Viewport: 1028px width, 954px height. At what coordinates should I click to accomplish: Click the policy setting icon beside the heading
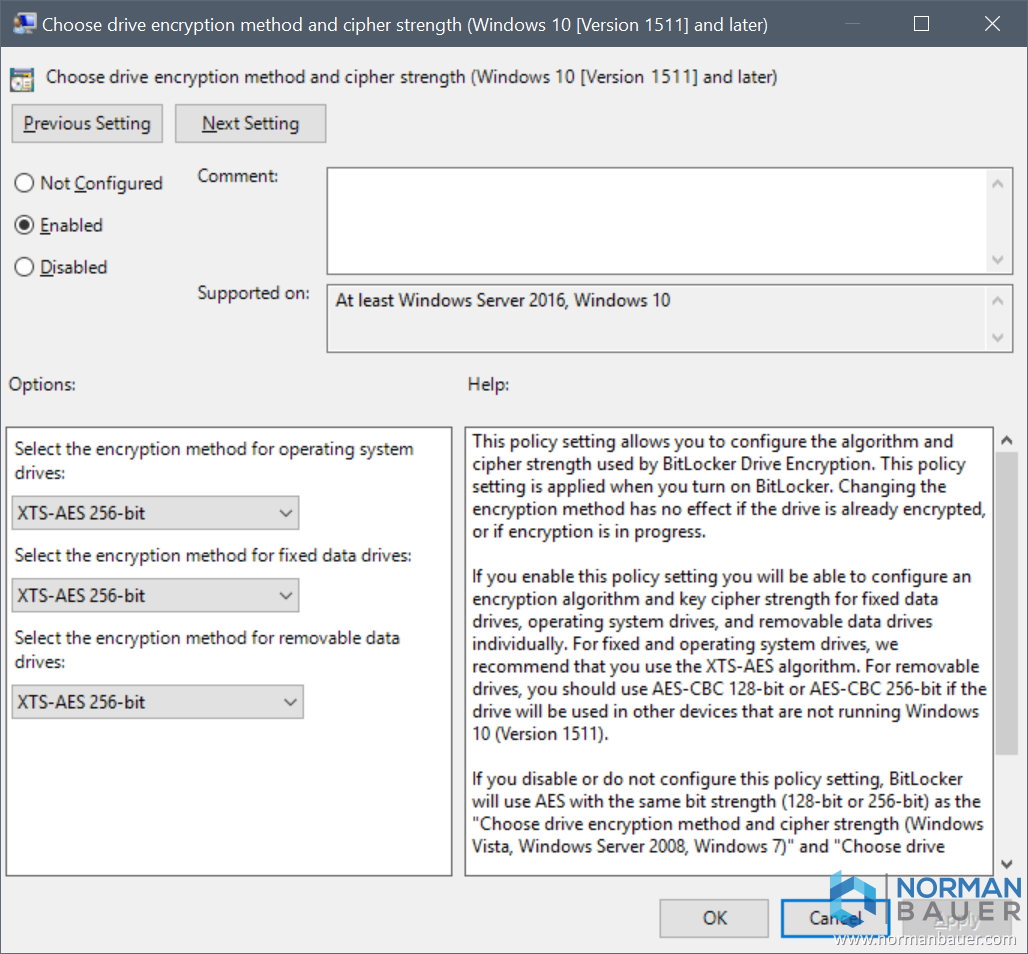point(24,78)
